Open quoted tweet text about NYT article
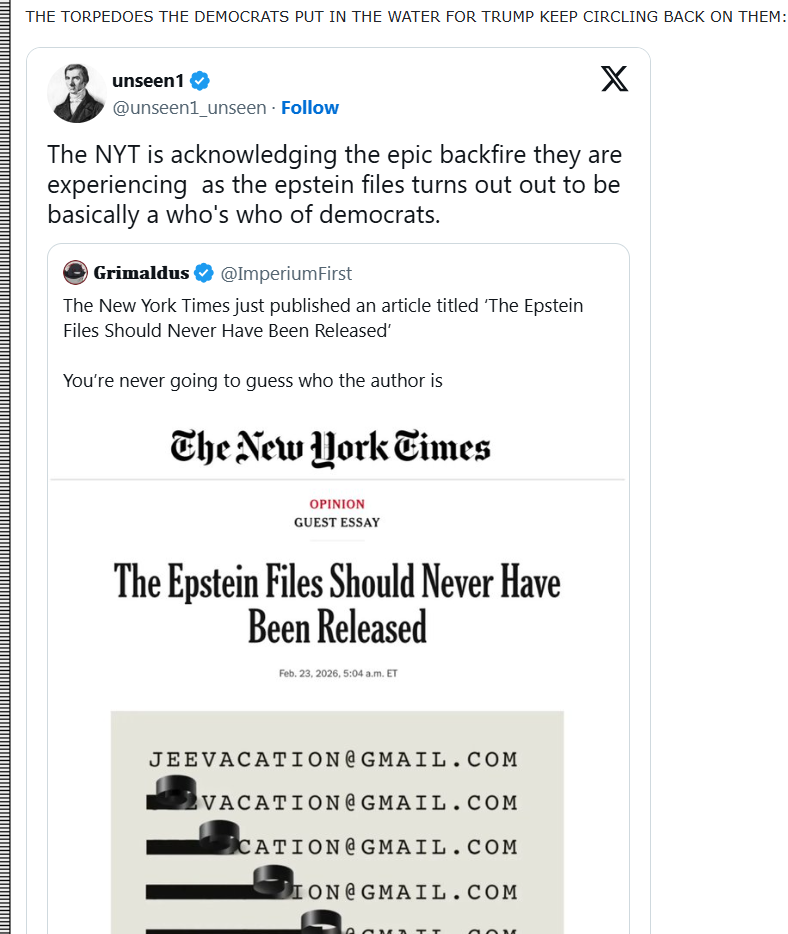This screenshot has width=788, height=934. 322,317
